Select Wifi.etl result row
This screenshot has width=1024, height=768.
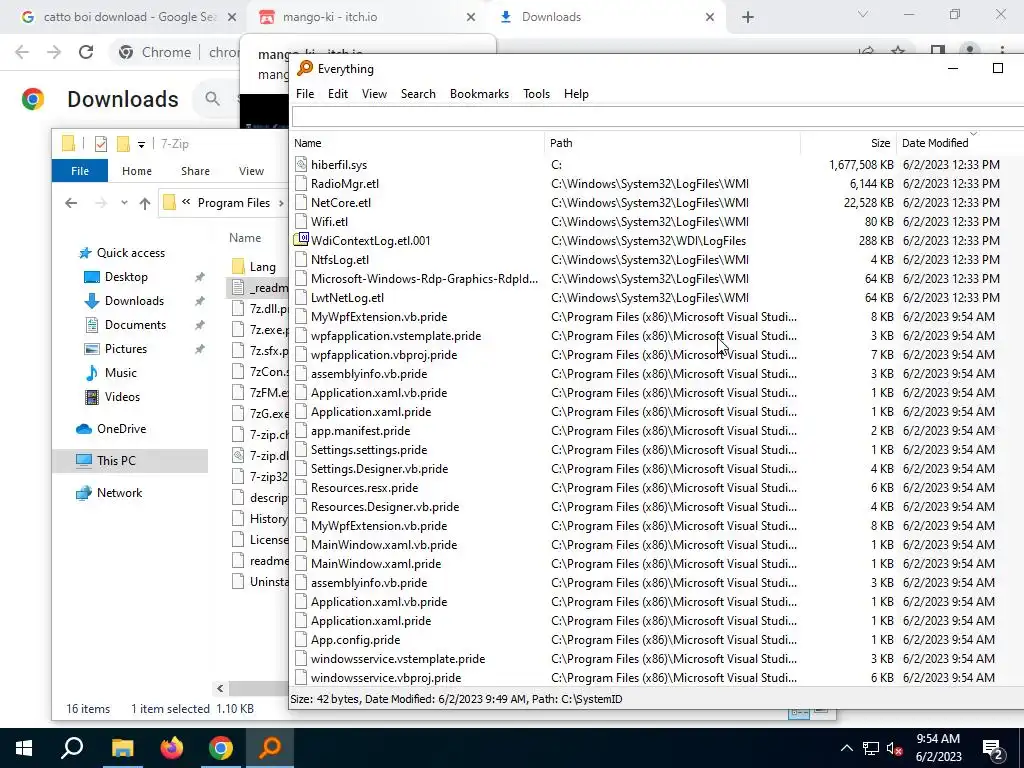(x=657, y=221)
